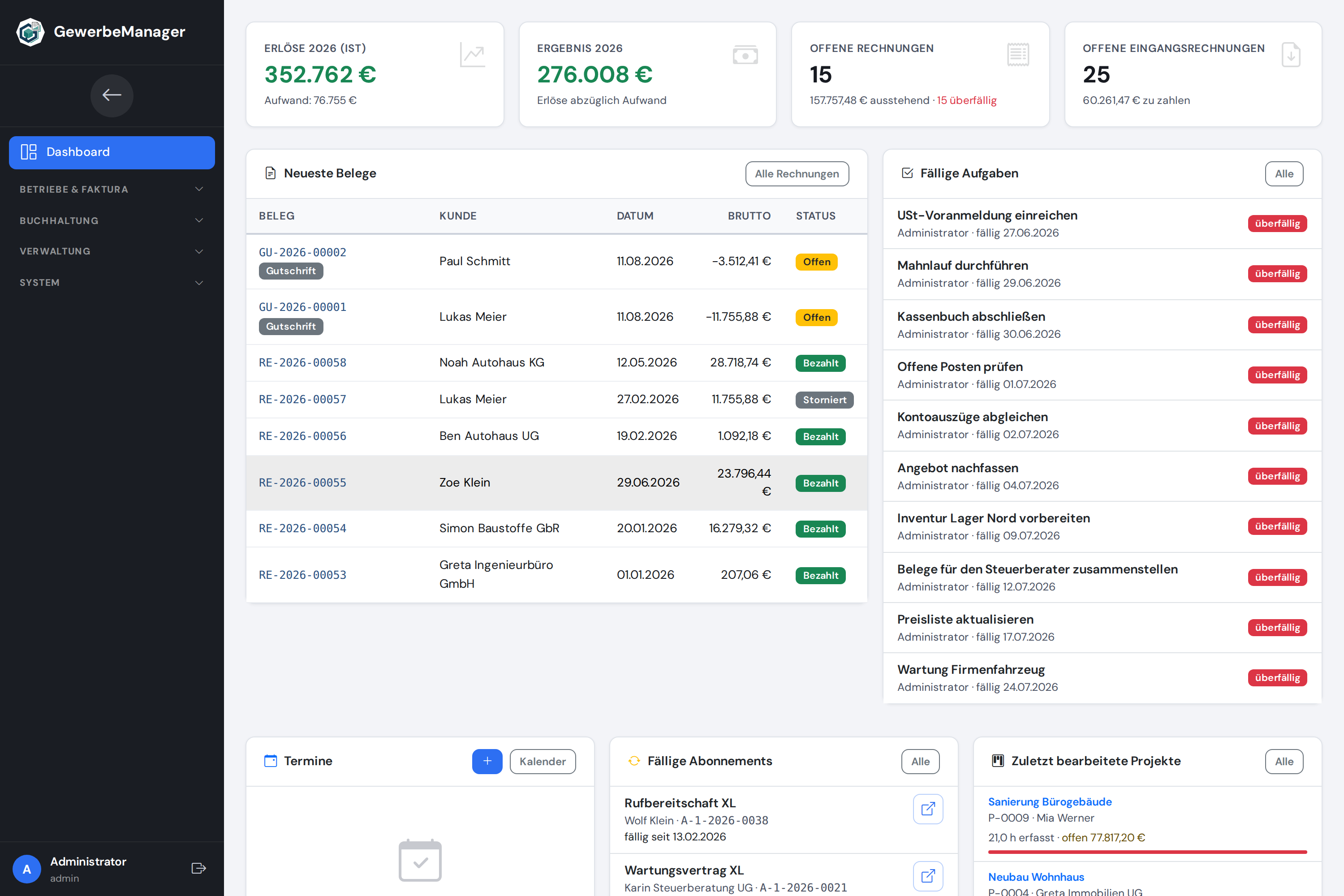
Task: Click the receipt icon in Offene Rechnungen card
Action: click(1018, 55)
